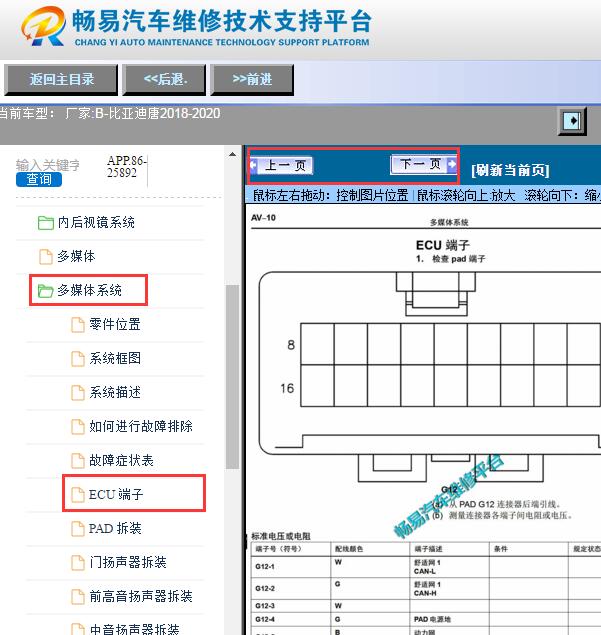Open the 门扬声器拆装 page
Image resolution: width=601 pixels, height=635 pixels.
128,563
